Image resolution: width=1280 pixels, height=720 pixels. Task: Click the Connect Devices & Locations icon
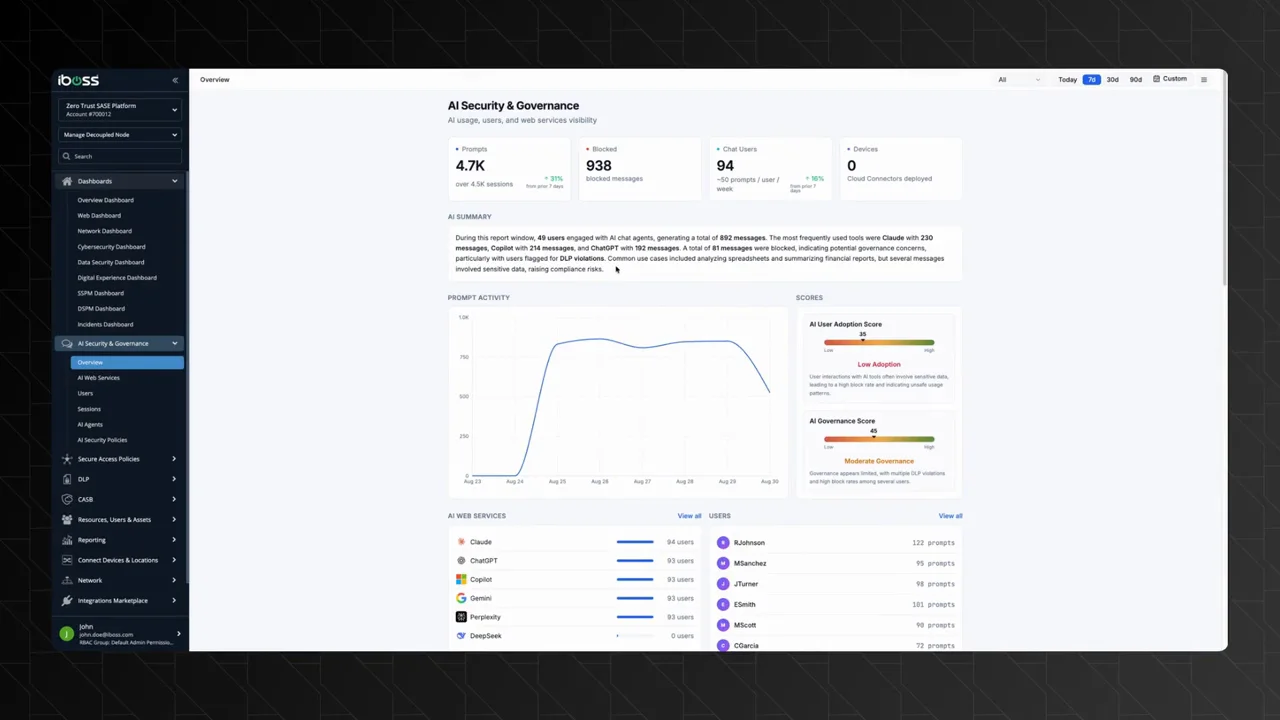[67, 560]
